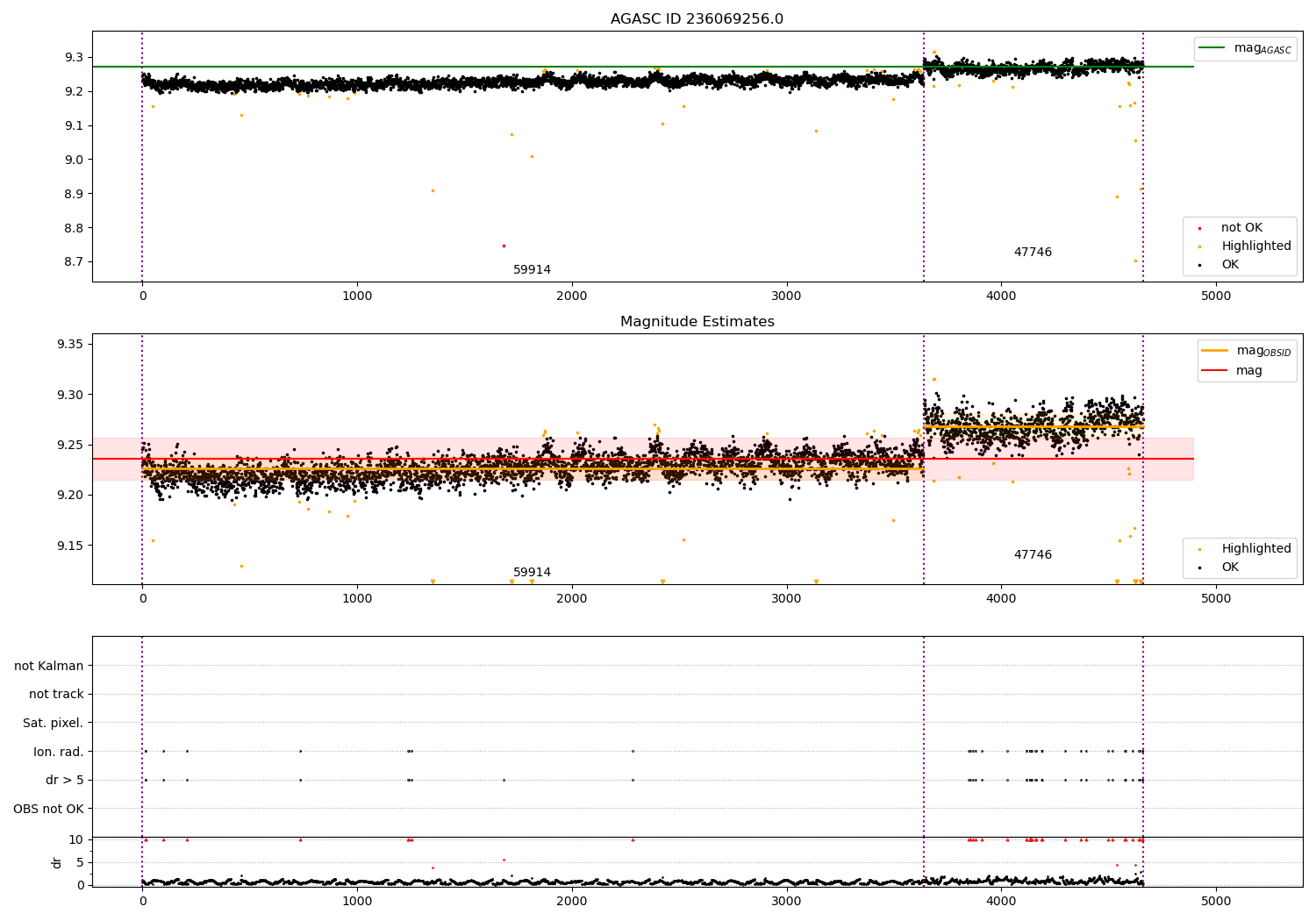The height and width of the screenshot is (921, 1316).
Task: Click the 9.25 tick on middle y-axis
Action: 69,445
